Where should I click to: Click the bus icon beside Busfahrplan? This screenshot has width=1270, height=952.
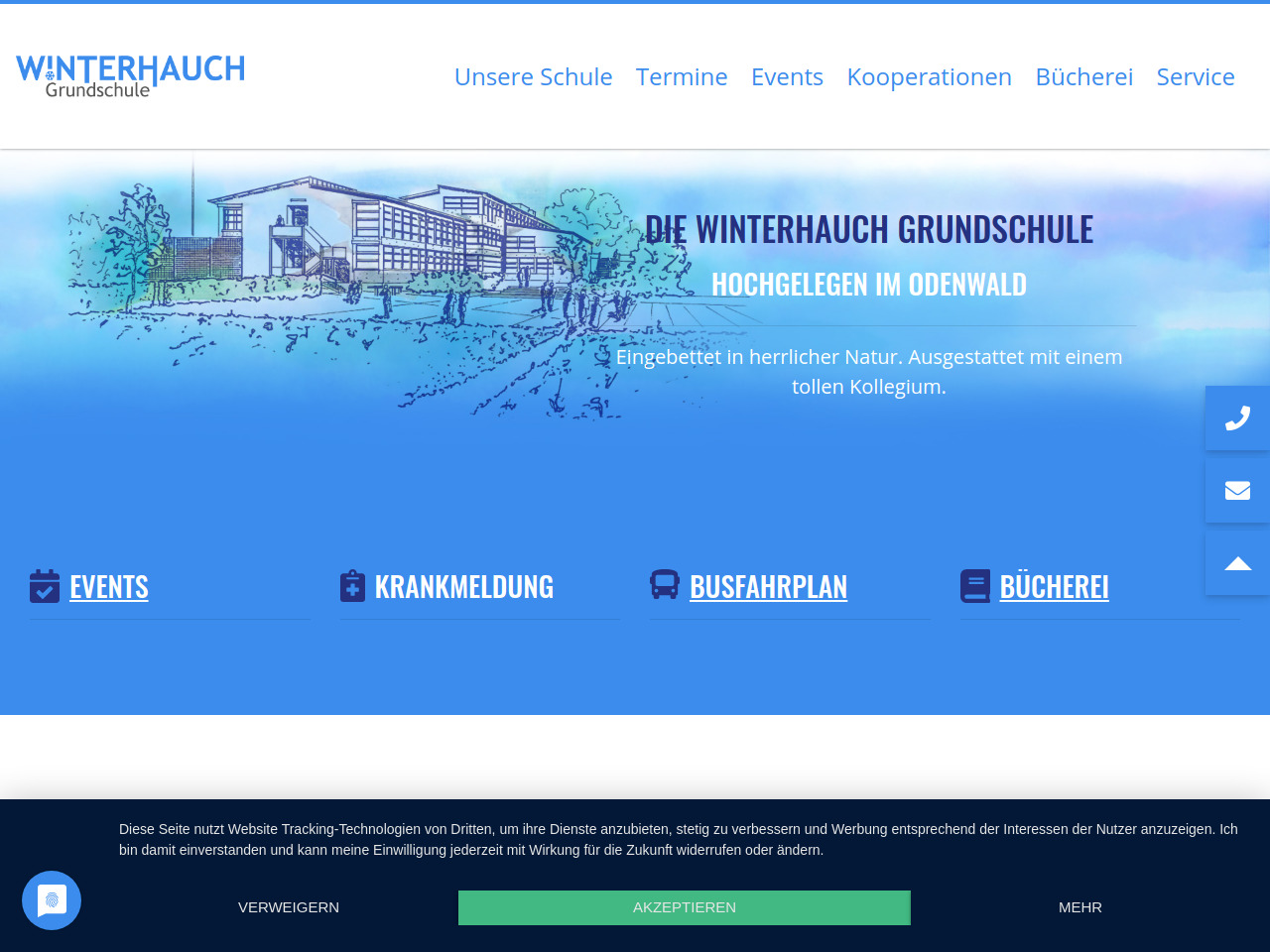pyautogui.click(x=665, y=585)
